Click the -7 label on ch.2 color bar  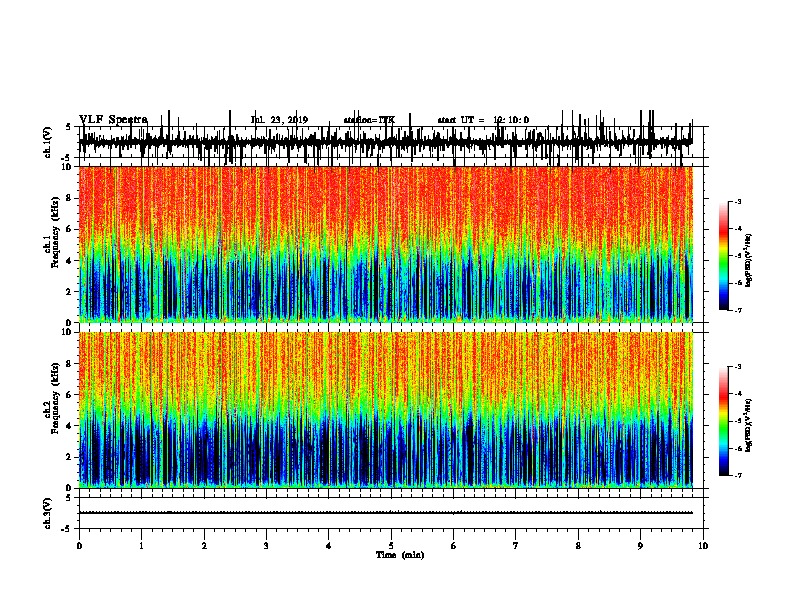(x=738, y=475)
